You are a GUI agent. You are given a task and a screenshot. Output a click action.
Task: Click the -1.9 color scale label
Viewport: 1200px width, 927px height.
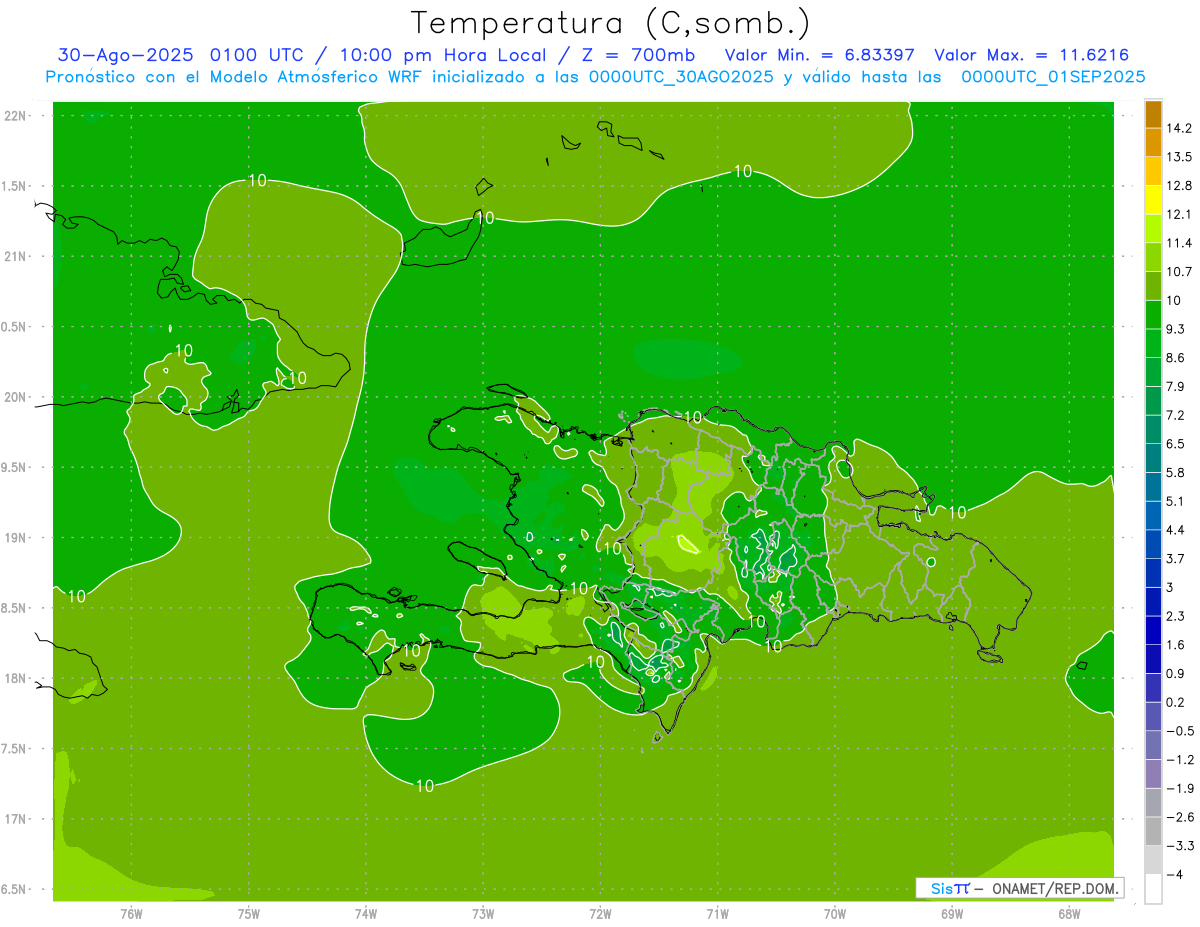(1179, 789)
